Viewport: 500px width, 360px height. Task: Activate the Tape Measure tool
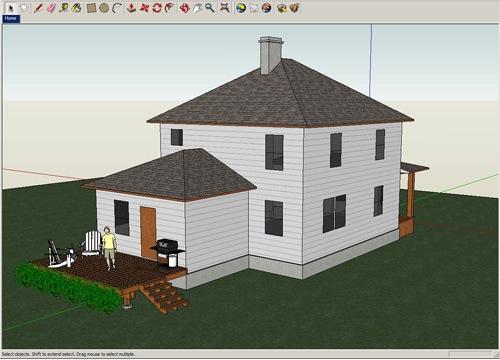[64, 8]
